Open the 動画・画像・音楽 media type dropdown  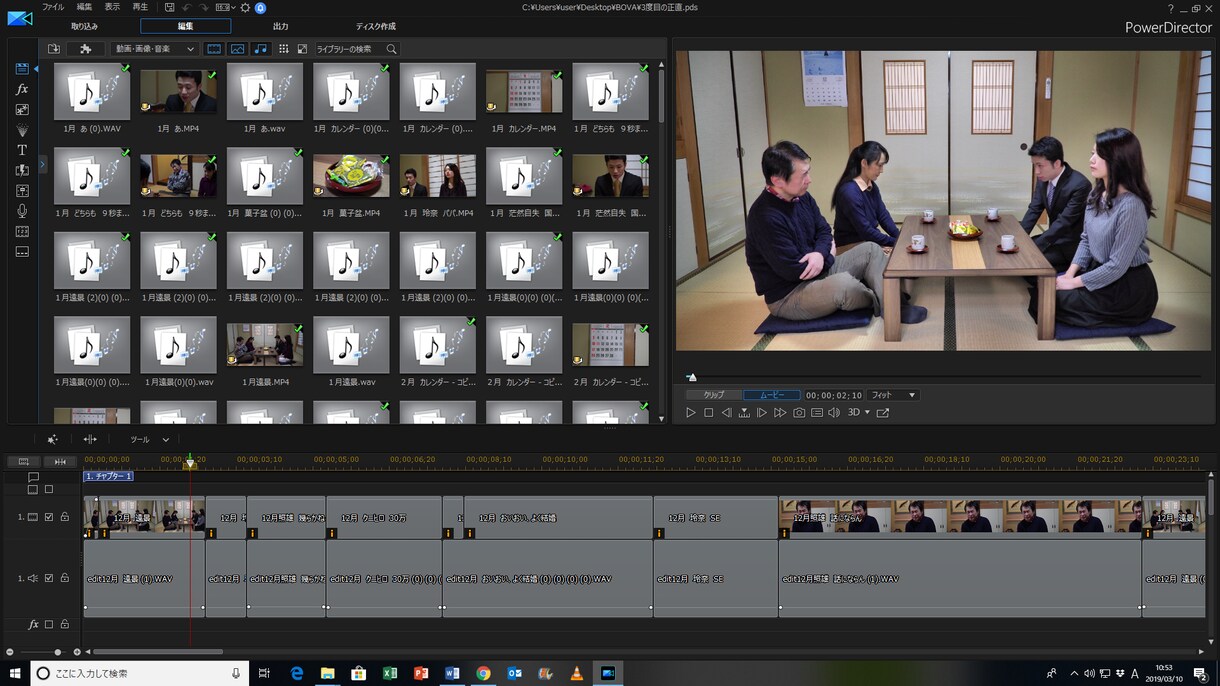(154, 49)
